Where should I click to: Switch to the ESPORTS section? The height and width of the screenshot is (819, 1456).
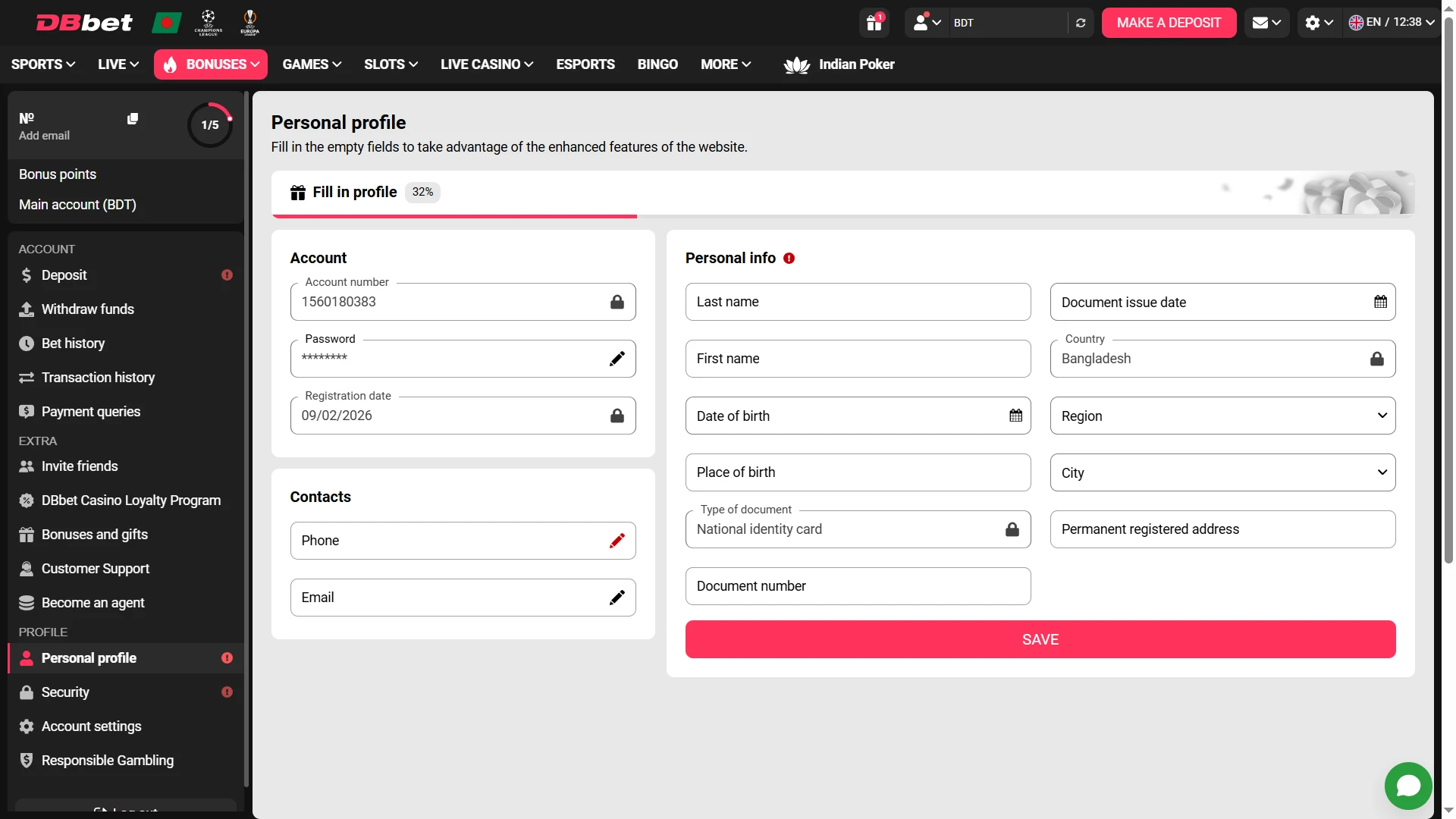pyautogui.click(x=585, y=64)
